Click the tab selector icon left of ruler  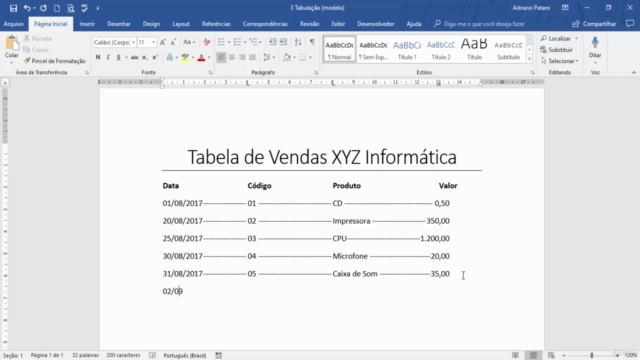pos(5,82)
